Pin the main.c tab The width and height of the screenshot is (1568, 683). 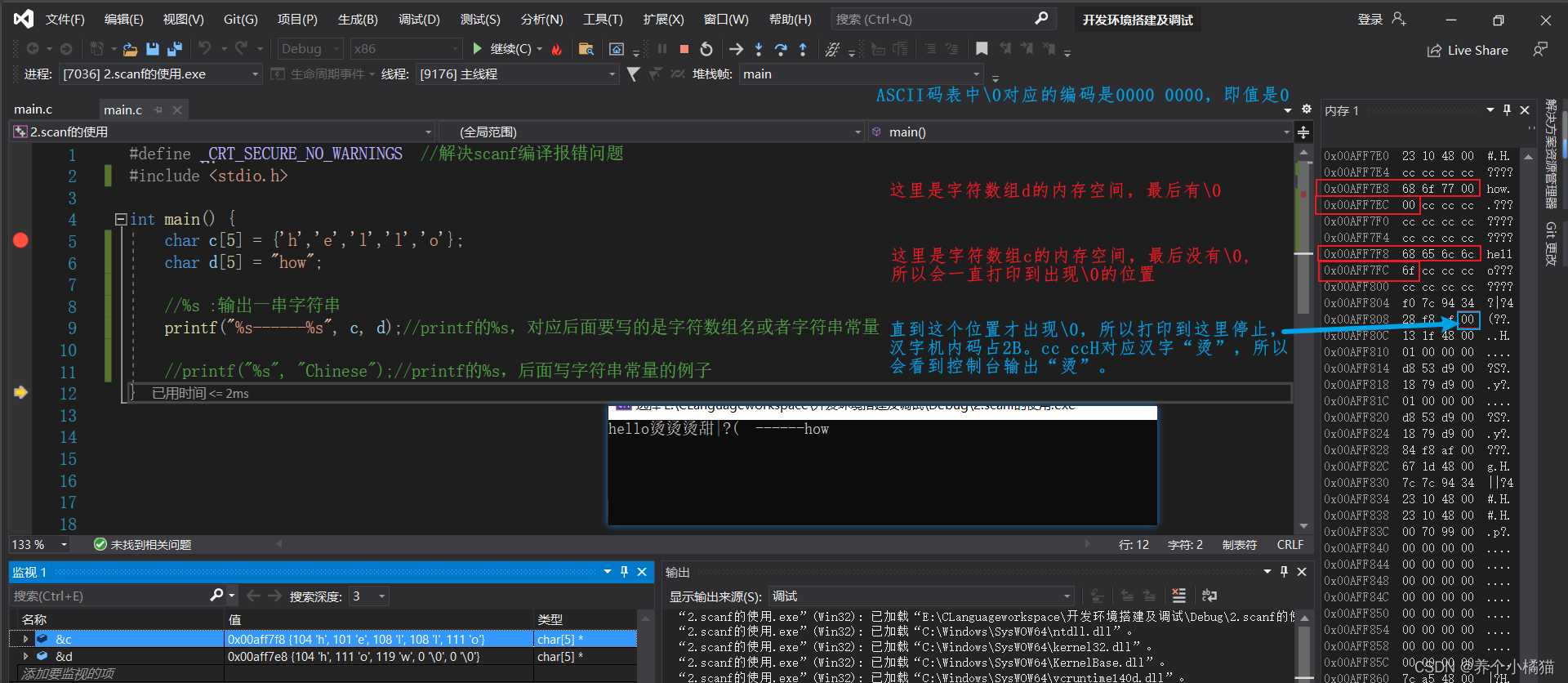pos(158,109)
